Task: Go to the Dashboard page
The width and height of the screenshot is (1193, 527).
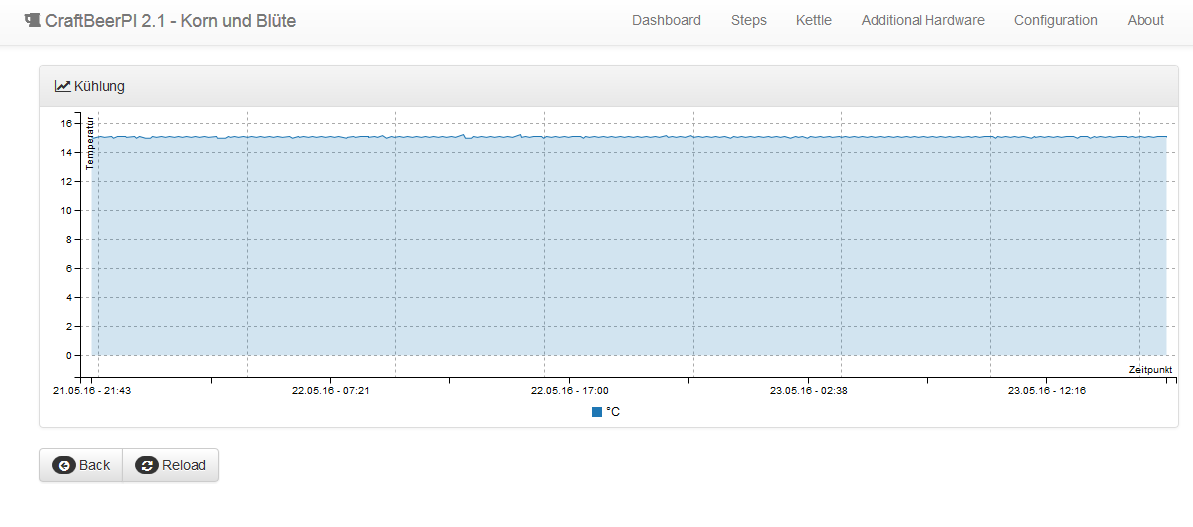Action: [666, 20]
